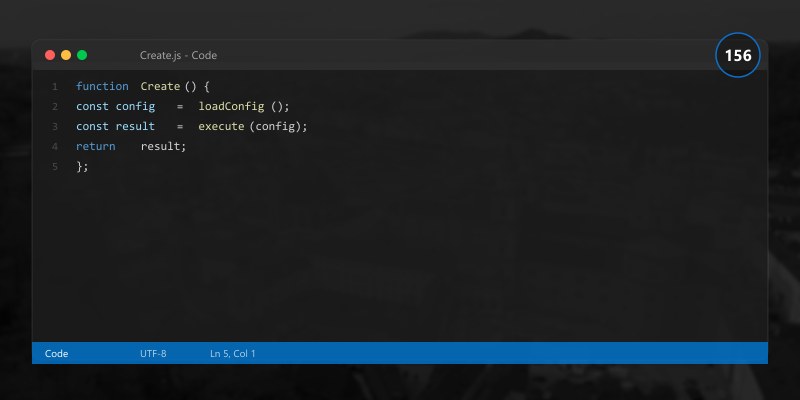The height and width of the screenshot is (400, 800).
Task: Click line number 1 in gutter
Action: [x=55, y=87]
